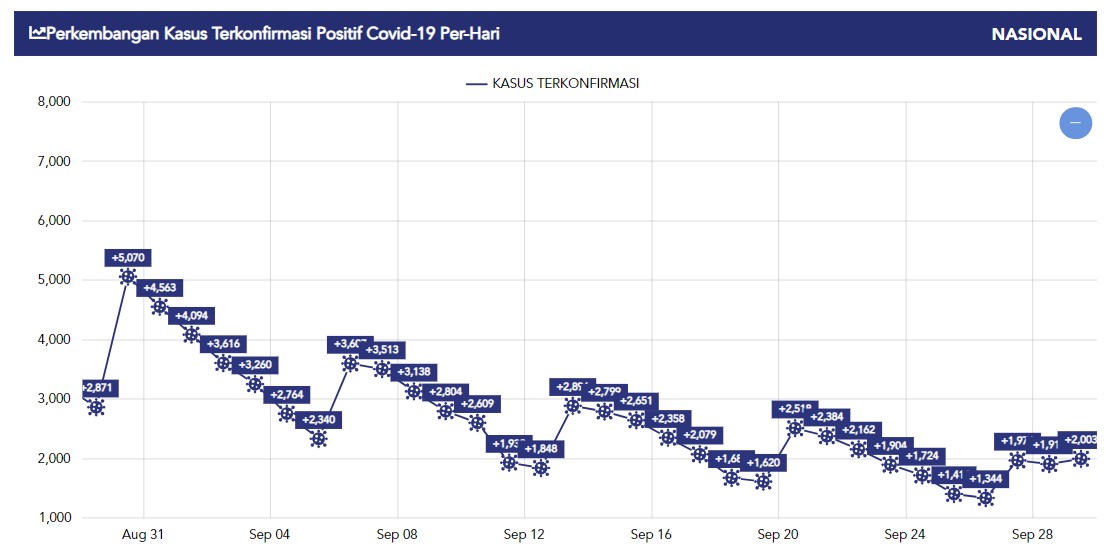Screen dimensions: 1106x557
Task: Select the +3,513 data label
Action: 382,350
